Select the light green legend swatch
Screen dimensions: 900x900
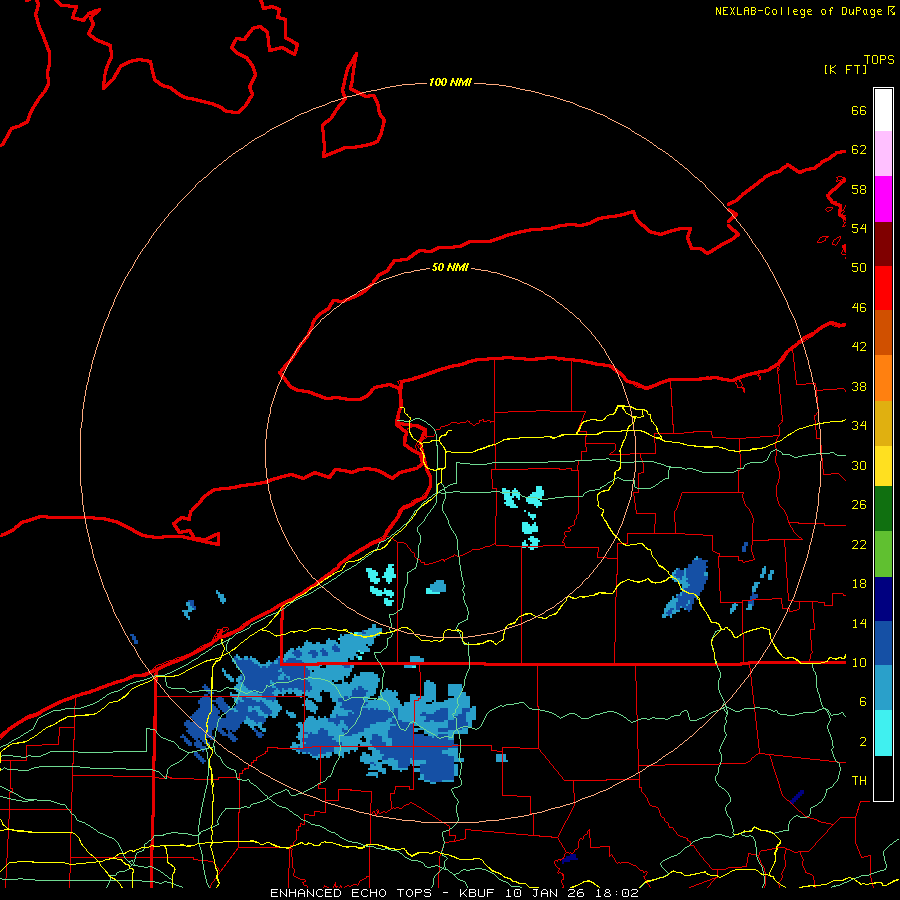tap(883, 554)
